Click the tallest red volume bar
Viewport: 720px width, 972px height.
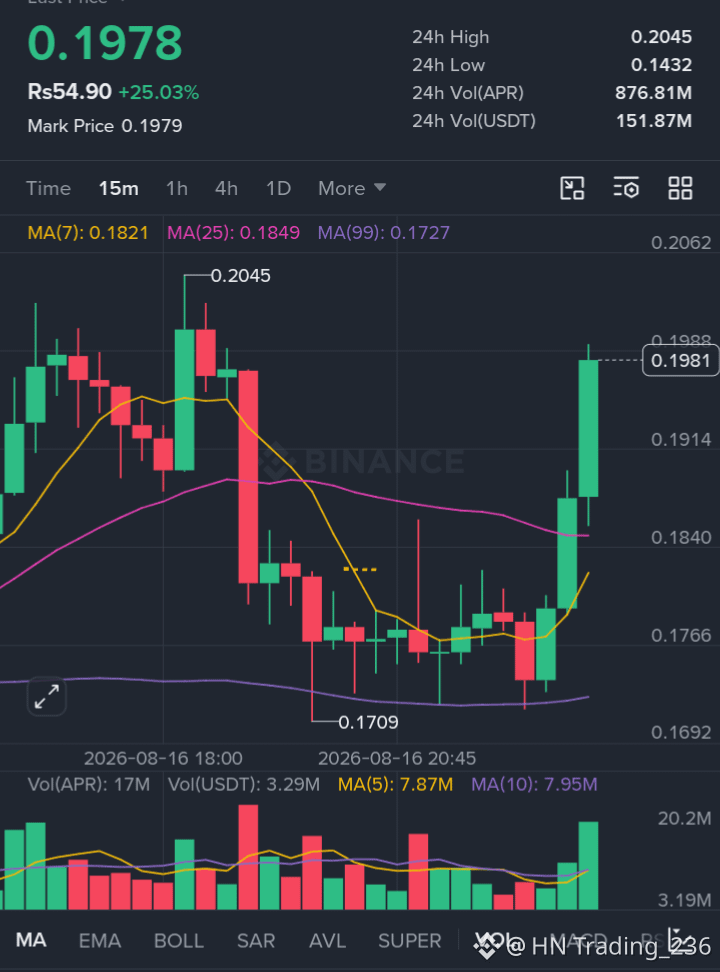pos(248,857)
